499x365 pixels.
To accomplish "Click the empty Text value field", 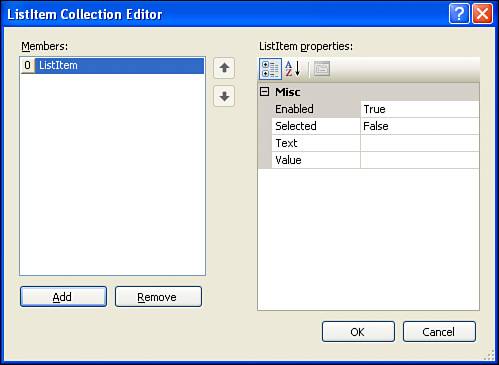I will point(420,143).
